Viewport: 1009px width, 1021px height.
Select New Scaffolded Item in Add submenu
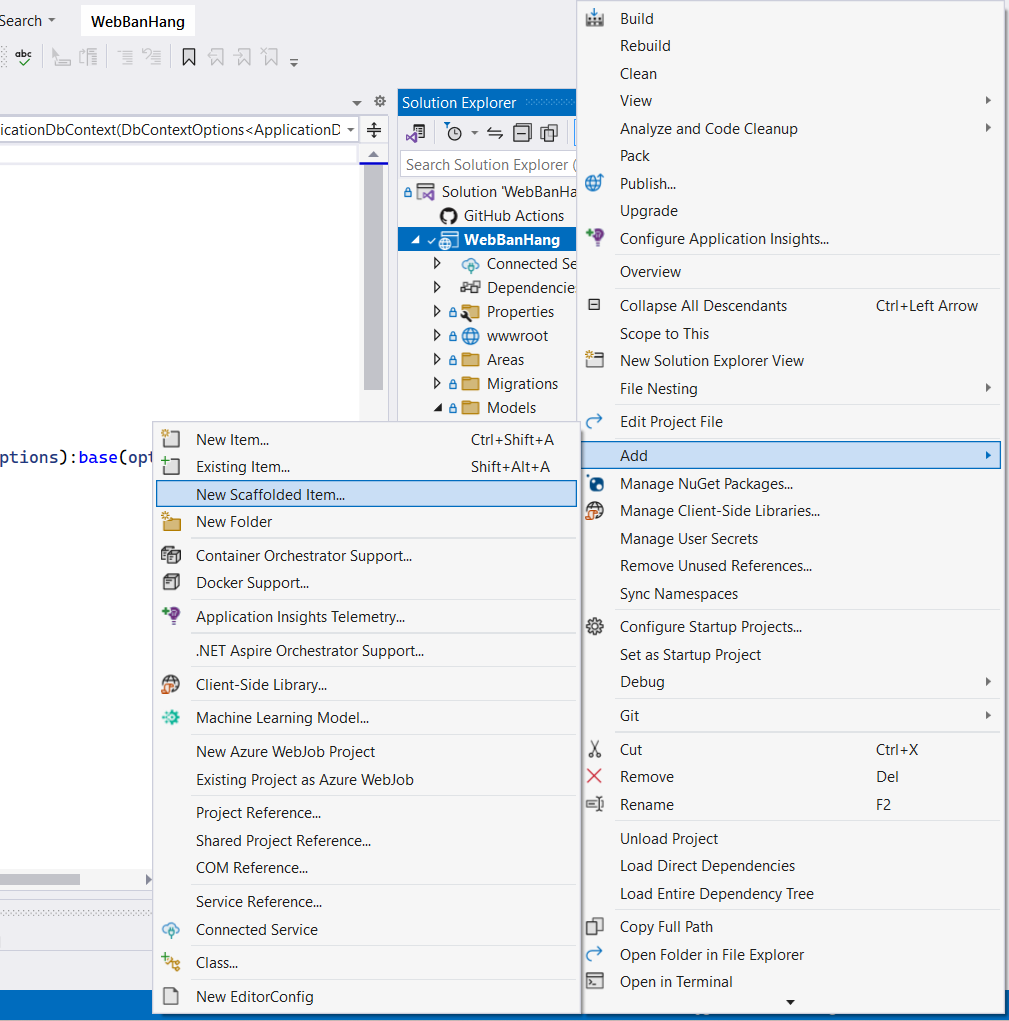(366, 494)
